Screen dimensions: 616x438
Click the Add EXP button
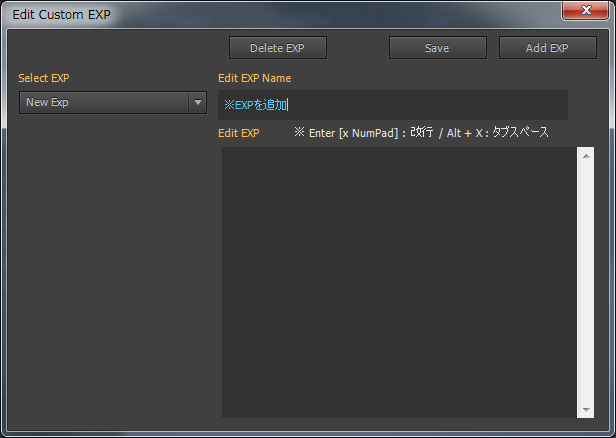(548, 48)
